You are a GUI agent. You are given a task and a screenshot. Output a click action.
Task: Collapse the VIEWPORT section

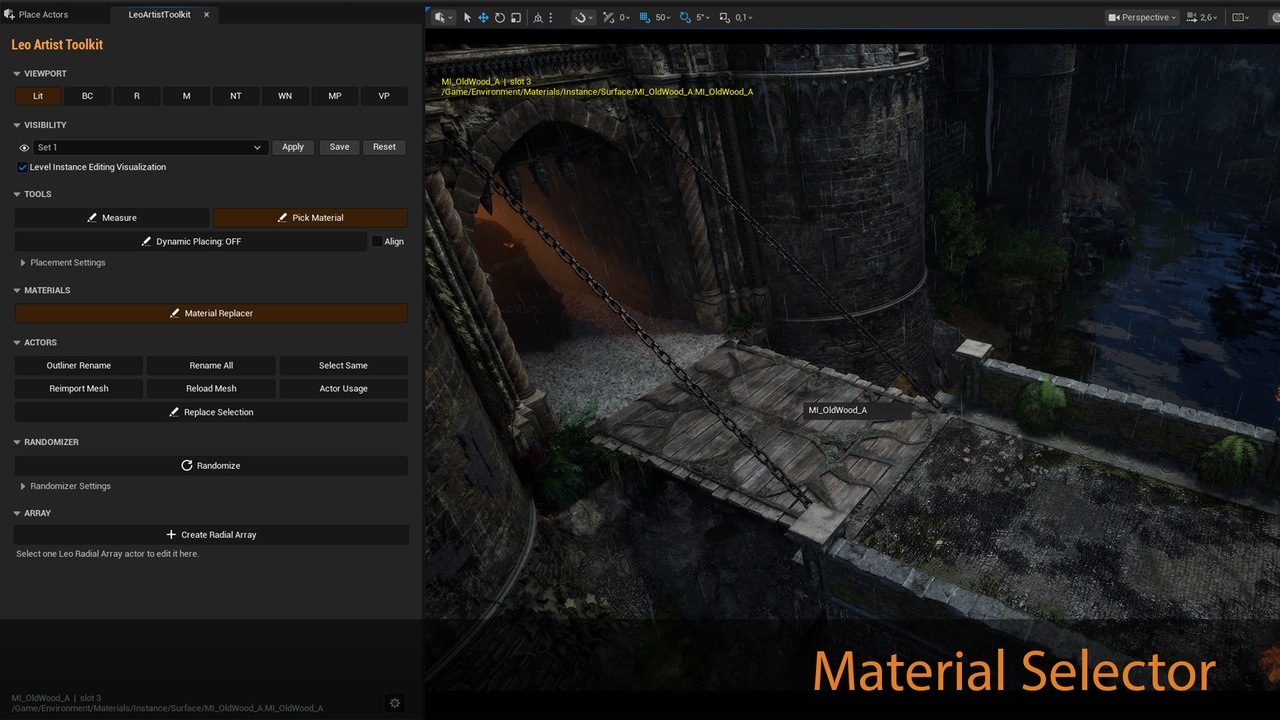click(x=17, y=74)
